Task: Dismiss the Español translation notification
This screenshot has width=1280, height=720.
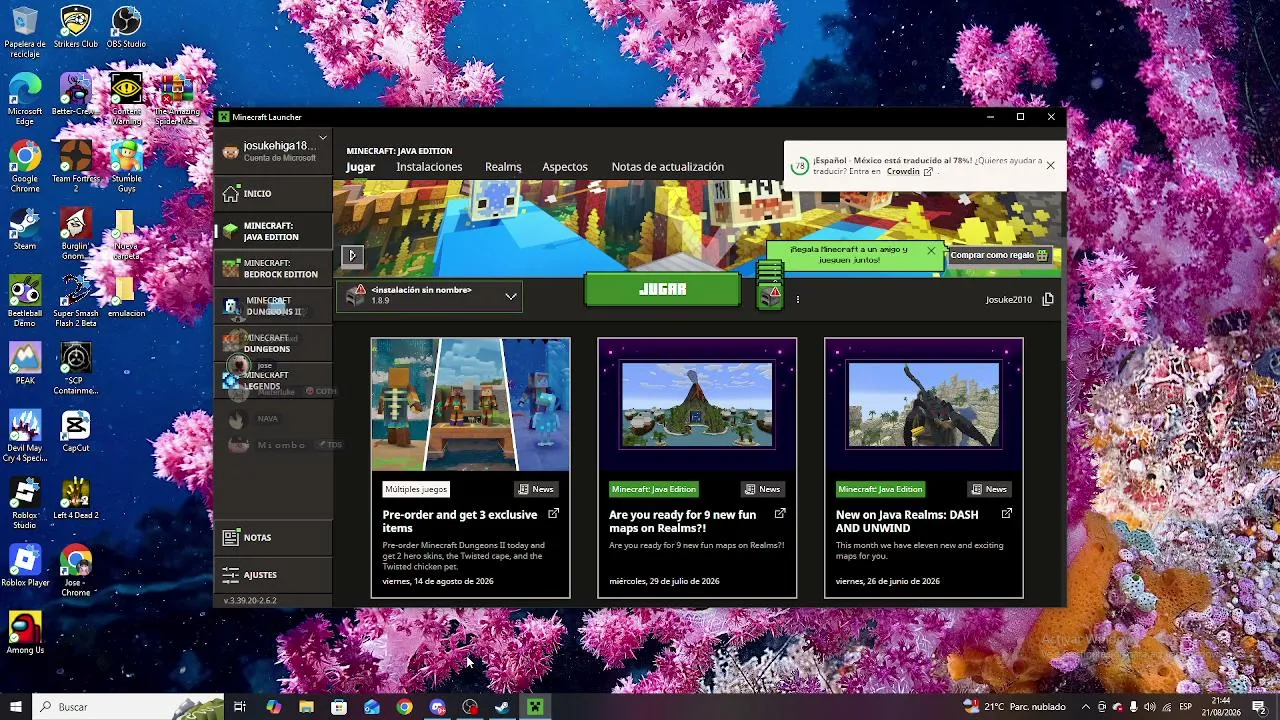Action: tap(1050, 165)
